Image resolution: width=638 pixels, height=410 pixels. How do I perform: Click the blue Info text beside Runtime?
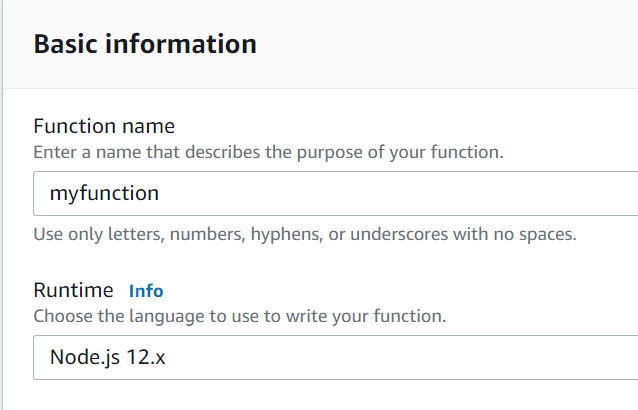tap(146, 291)
